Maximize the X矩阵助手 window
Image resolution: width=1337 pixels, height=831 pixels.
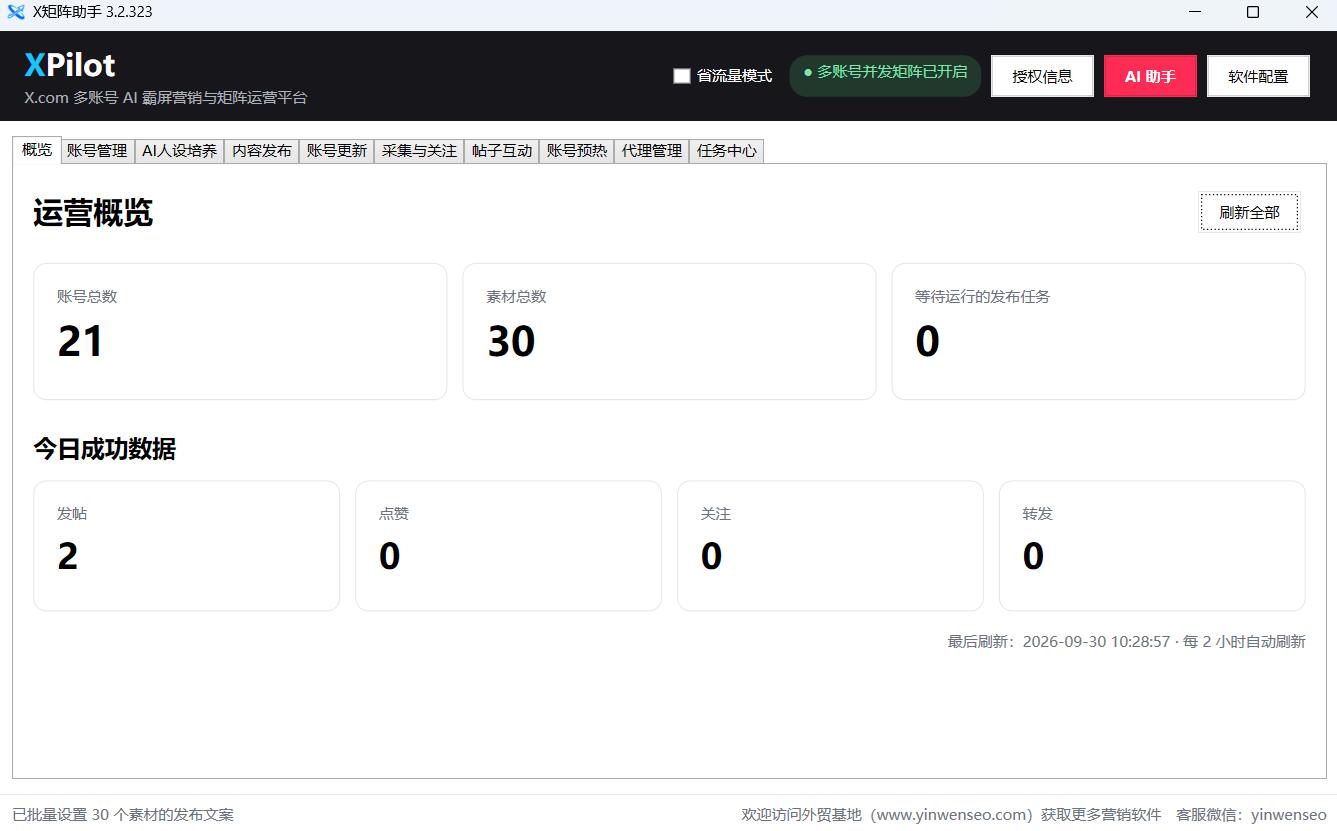click(x=1253, y=12)
